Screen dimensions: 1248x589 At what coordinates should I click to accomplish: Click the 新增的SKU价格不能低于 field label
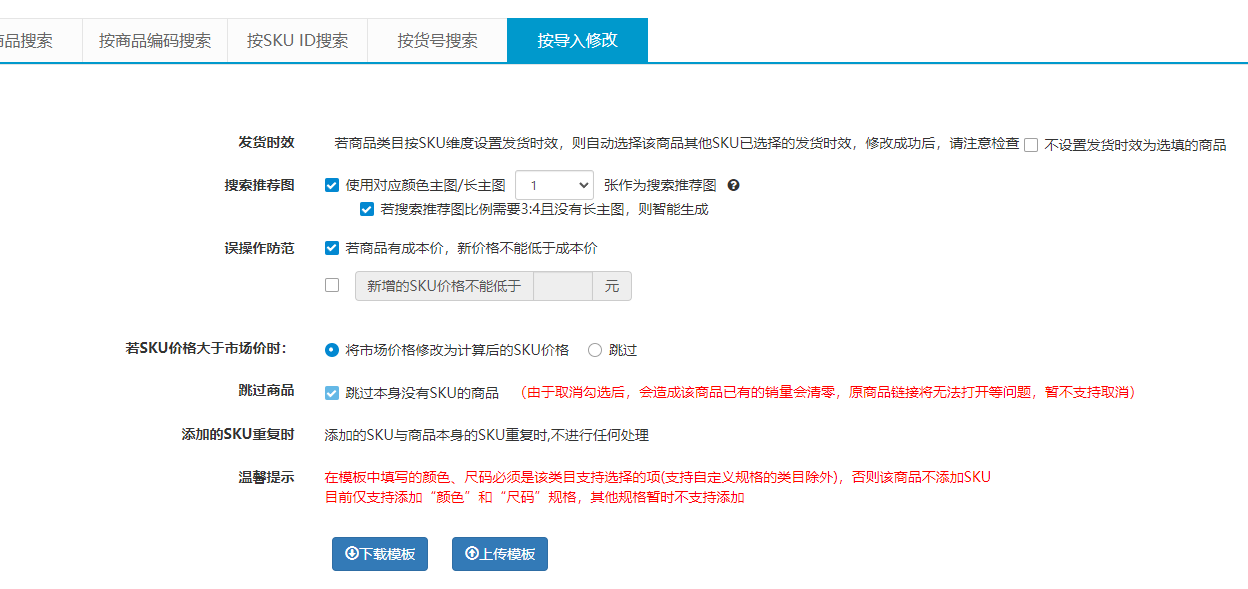(x=444, y=286)
